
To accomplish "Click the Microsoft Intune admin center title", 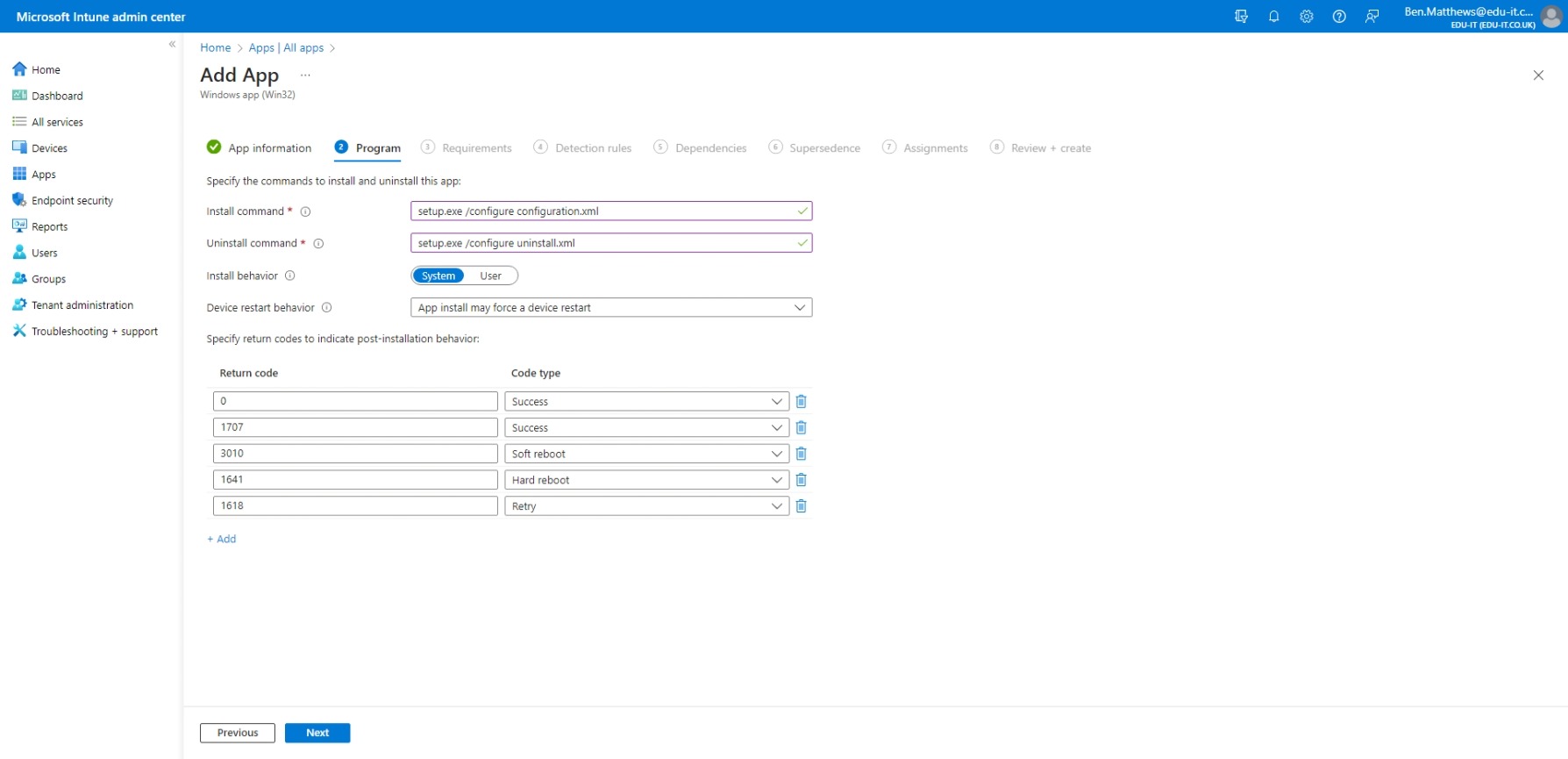I will click(101, 17).
